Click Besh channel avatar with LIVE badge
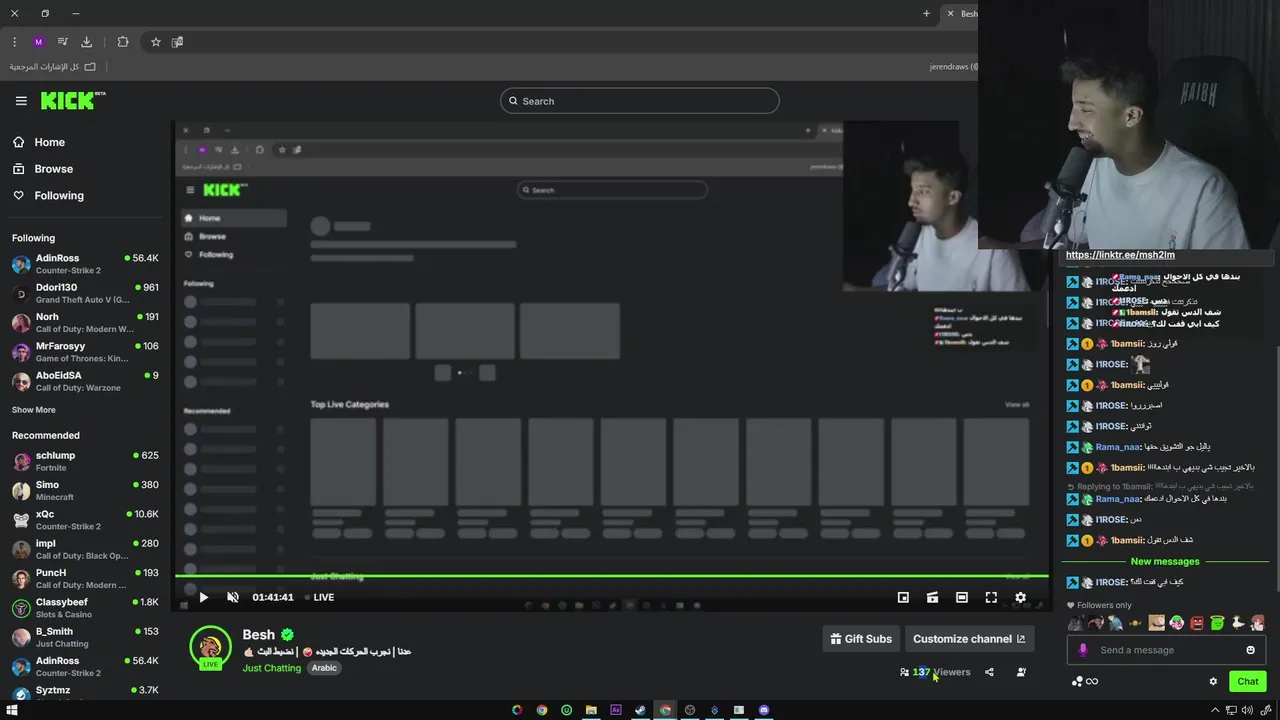1280x720 pixels. point(211,648)
